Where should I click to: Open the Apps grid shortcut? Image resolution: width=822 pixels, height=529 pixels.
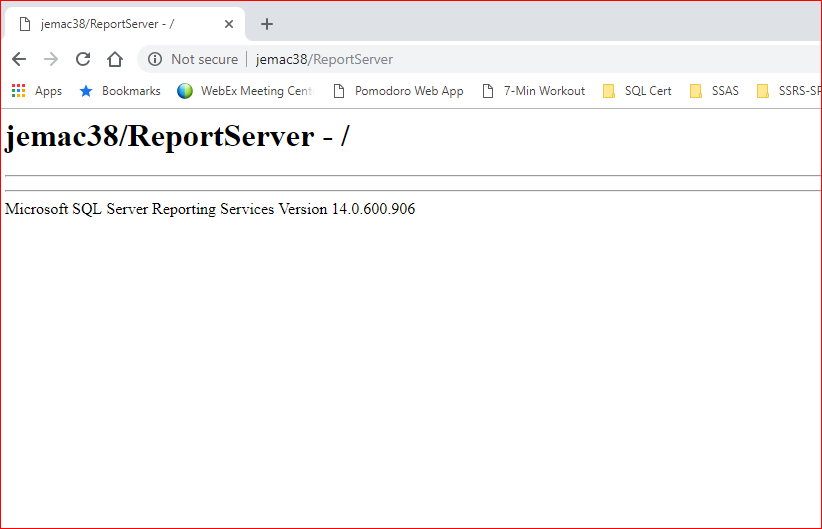coord(37,91)
